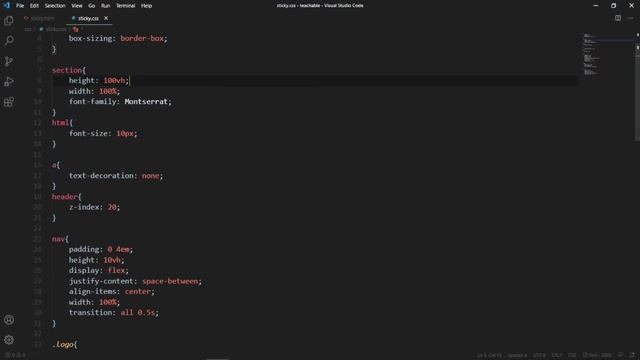Click the 'html{' selector line
The image size is (640, 360).
point(62,122)
